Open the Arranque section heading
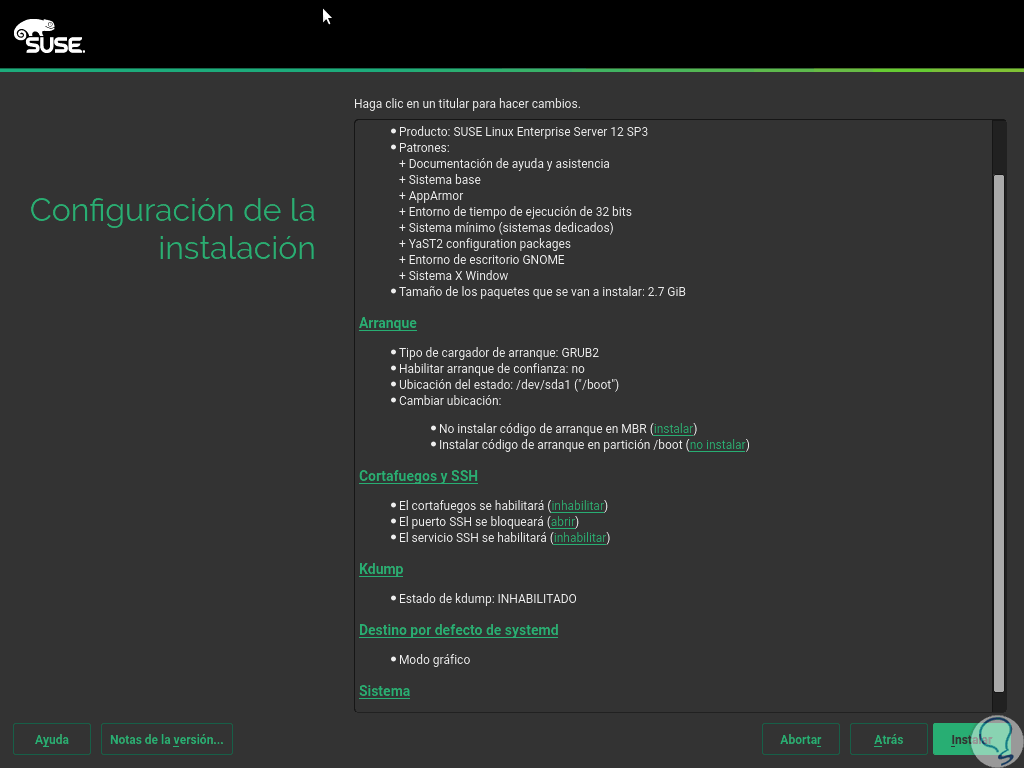 [387, 323]
